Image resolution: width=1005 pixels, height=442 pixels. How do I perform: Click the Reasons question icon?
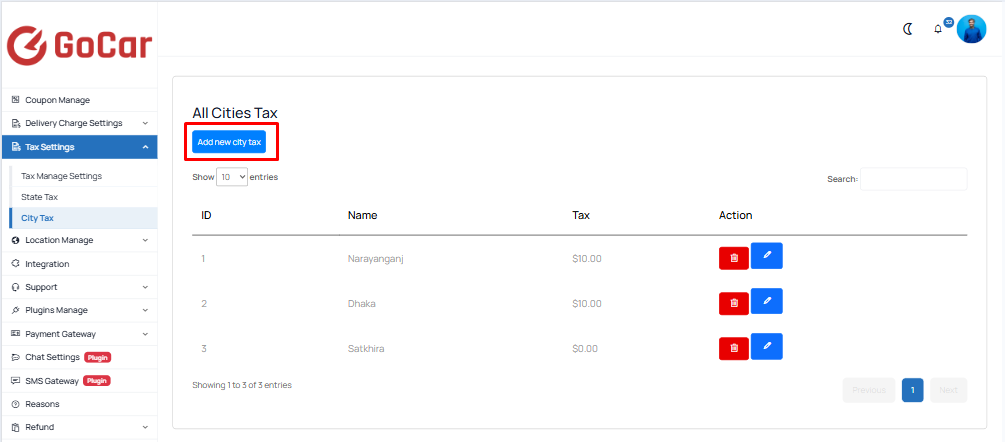(16, 404)
